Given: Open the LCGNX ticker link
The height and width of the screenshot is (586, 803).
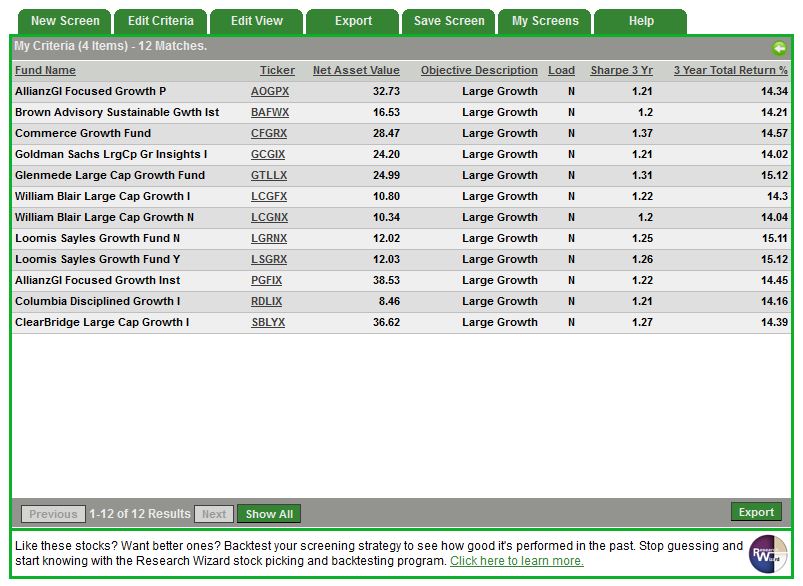Looking at the screenshot, I should tap(269, 217).
